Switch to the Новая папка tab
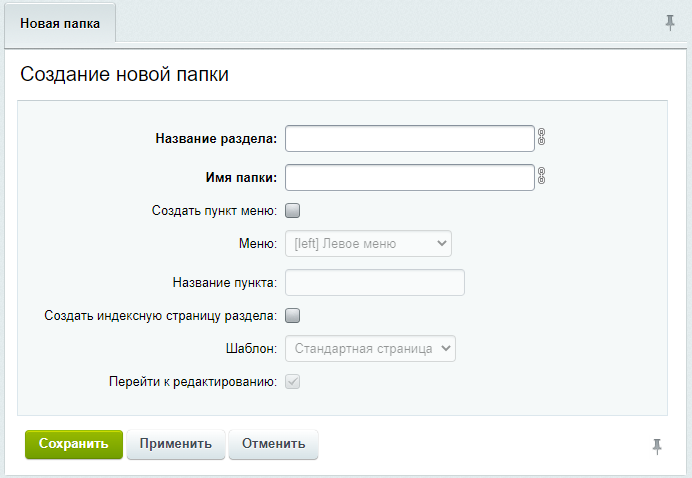The width and height of the screenshot is (692, 478). tap(60, 23)
